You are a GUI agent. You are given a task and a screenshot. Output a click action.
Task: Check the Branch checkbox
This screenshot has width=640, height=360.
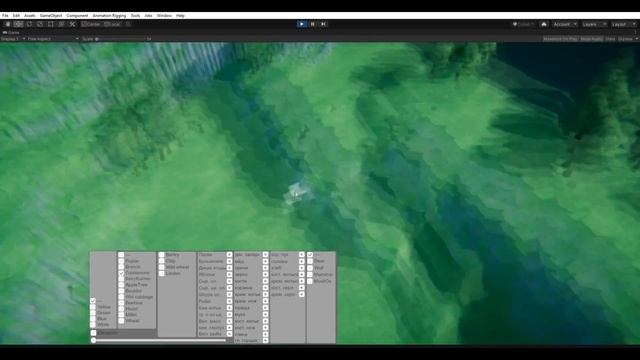point(121,267)
